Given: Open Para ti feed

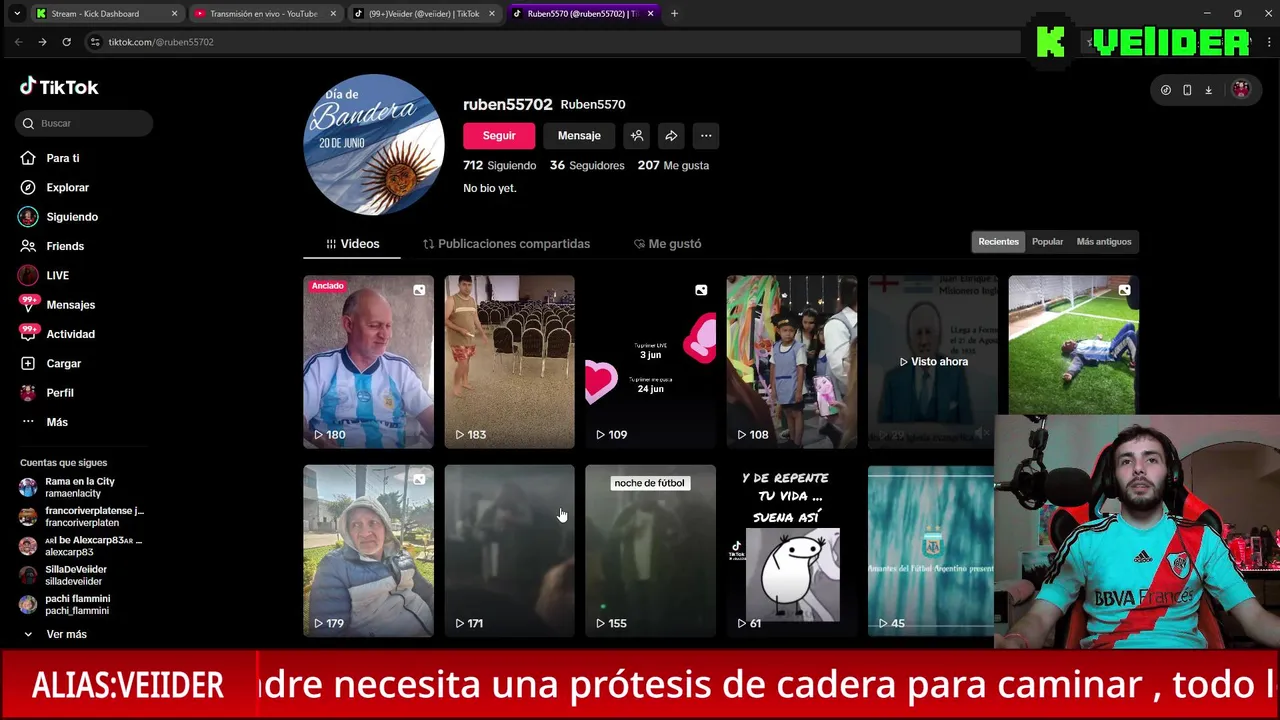Looking at the screenshot, I should click(62, 158).
